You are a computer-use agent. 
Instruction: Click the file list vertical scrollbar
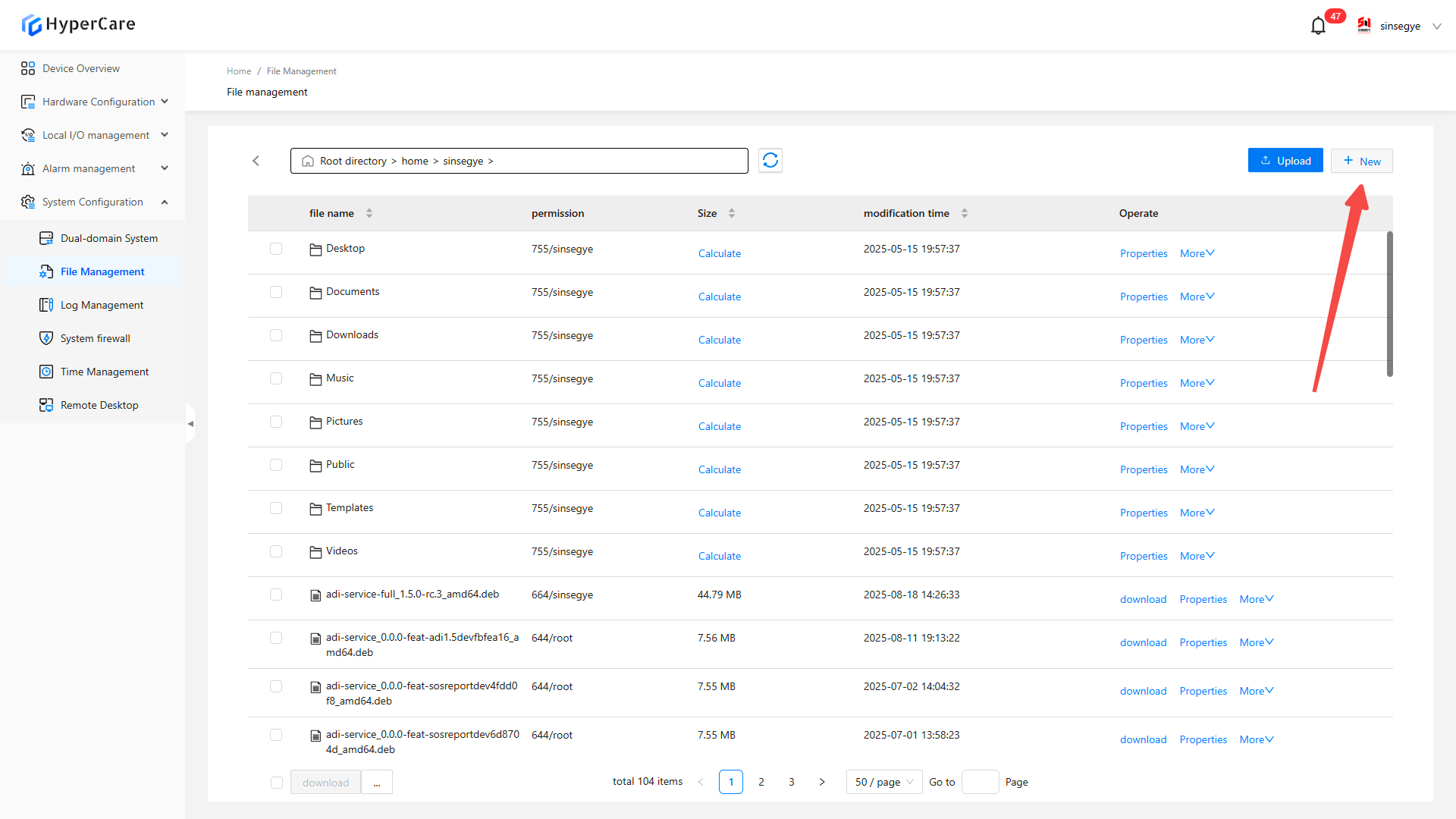point(1389,303)
